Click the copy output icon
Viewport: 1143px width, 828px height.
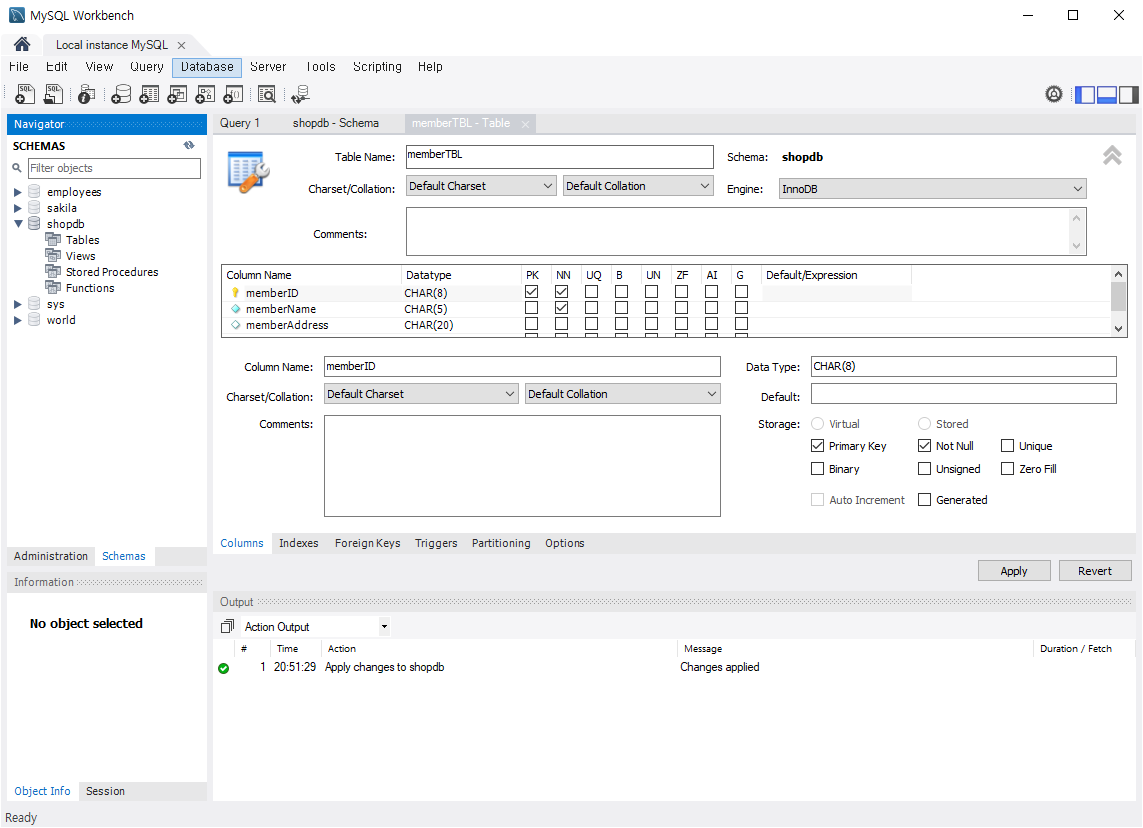click(x=227, y=626)
